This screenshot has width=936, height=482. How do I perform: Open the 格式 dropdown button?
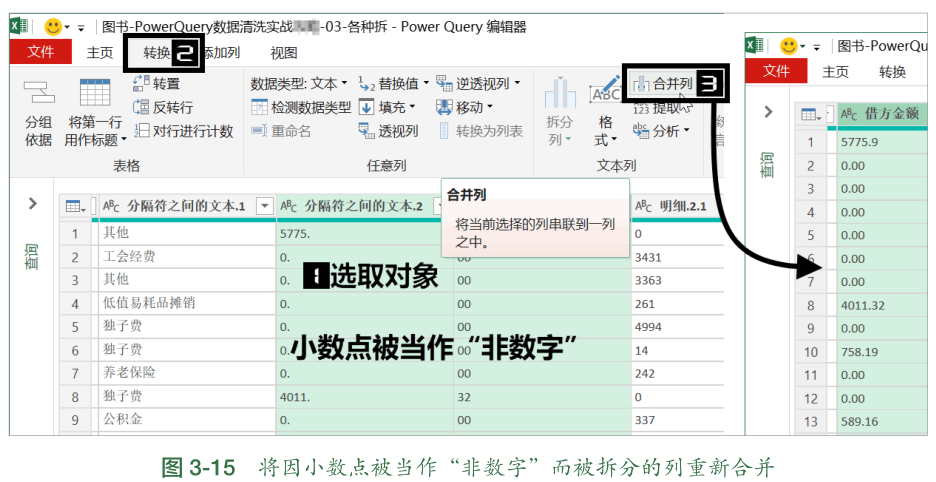(606, 113)
